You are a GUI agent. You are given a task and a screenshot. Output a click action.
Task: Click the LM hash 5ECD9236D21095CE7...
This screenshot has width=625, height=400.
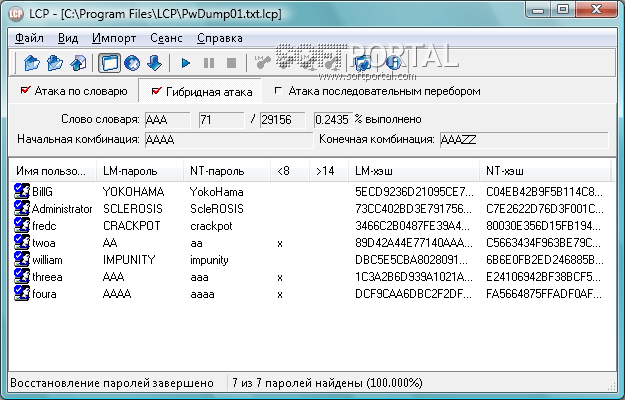[415, 192]
